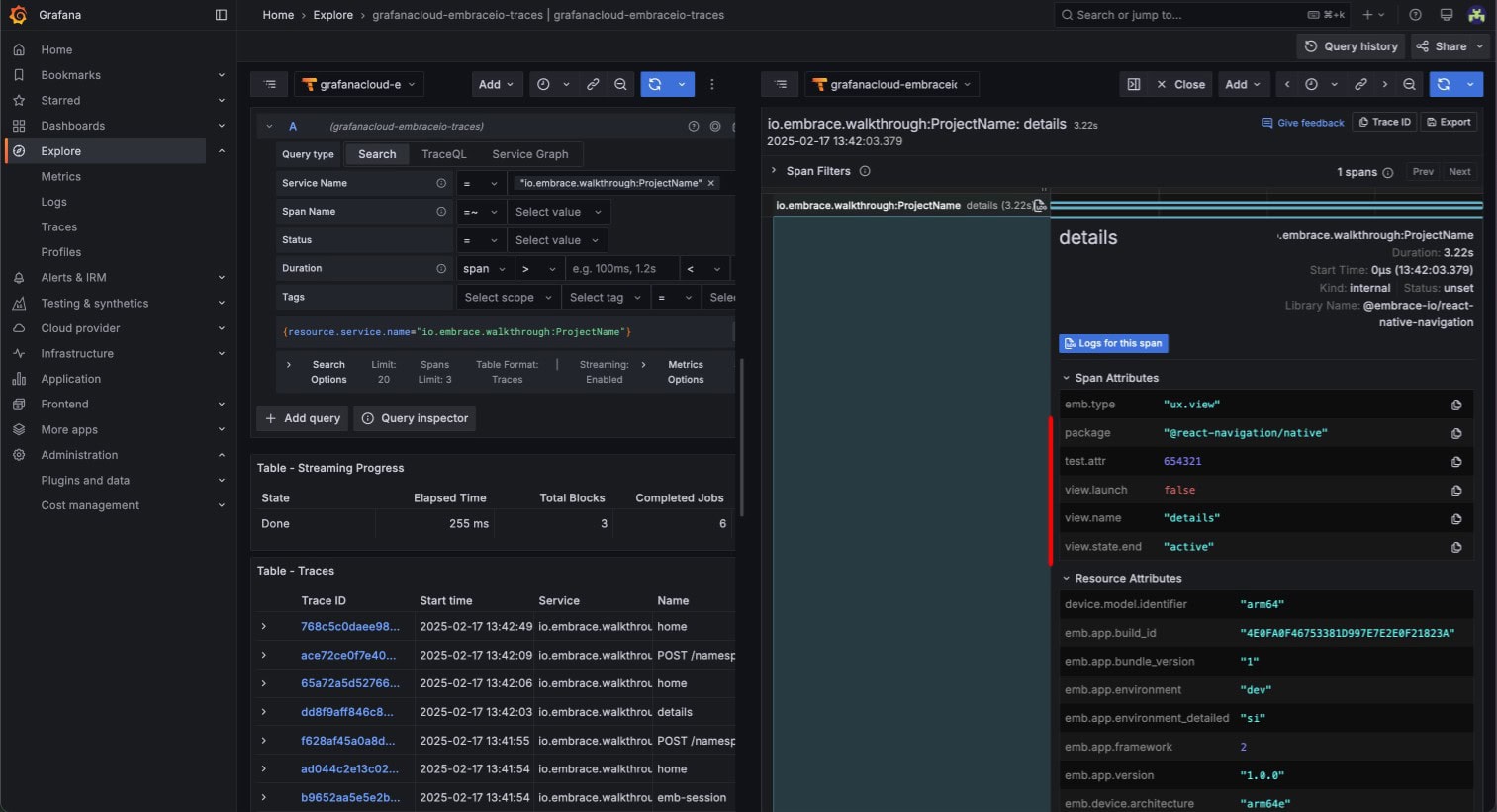Open Tags Select tag dropdown

606,297
